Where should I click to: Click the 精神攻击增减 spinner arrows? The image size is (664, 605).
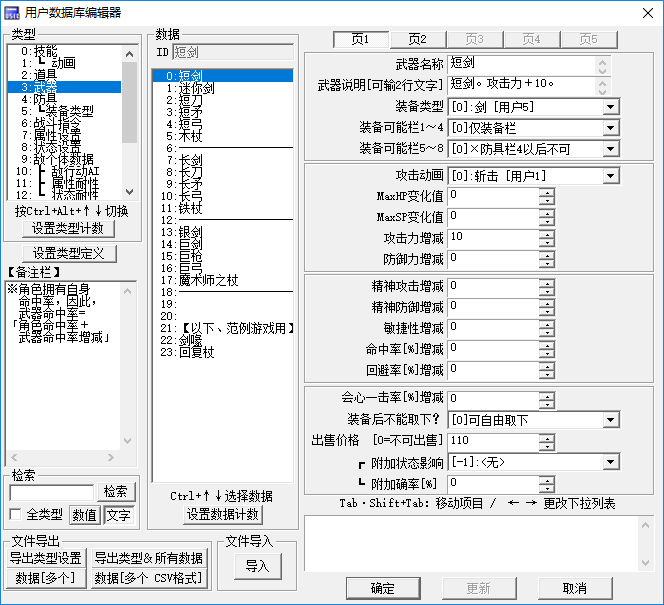click(x=547, y=287)
